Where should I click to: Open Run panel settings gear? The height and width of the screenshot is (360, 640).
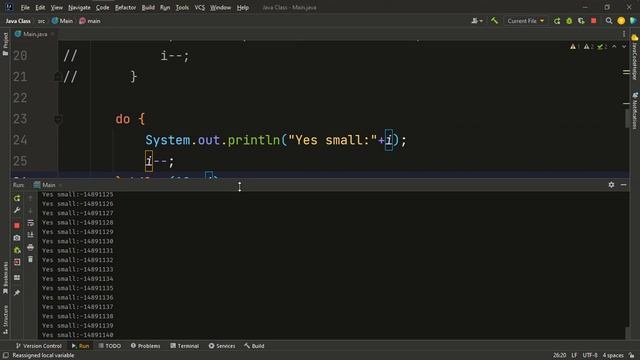(x=611, y=185)
